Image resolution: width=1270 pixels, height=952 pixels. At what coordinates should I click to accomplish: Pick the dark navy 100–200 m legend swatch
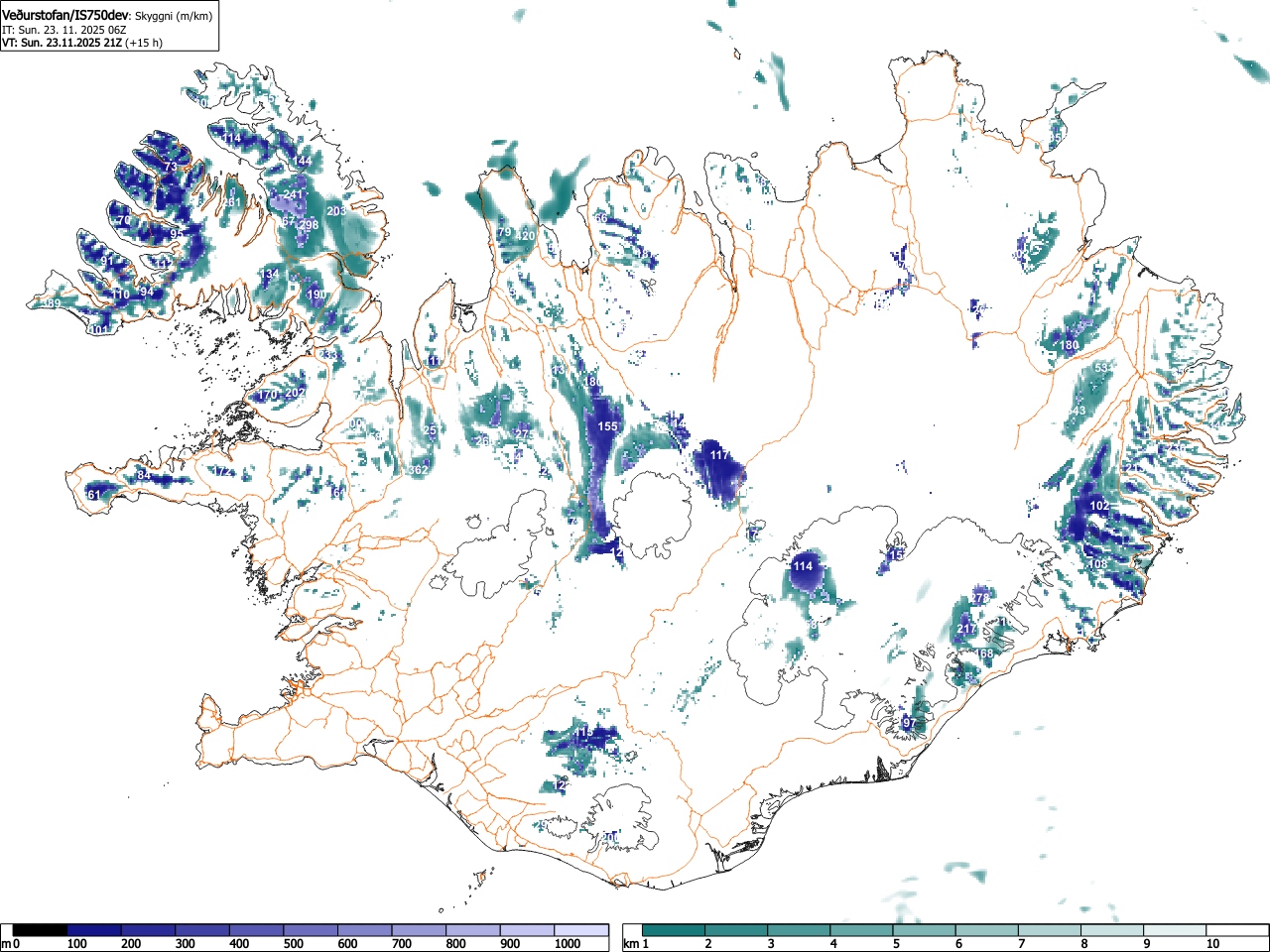pyautogui.click(x=94, y=930)
